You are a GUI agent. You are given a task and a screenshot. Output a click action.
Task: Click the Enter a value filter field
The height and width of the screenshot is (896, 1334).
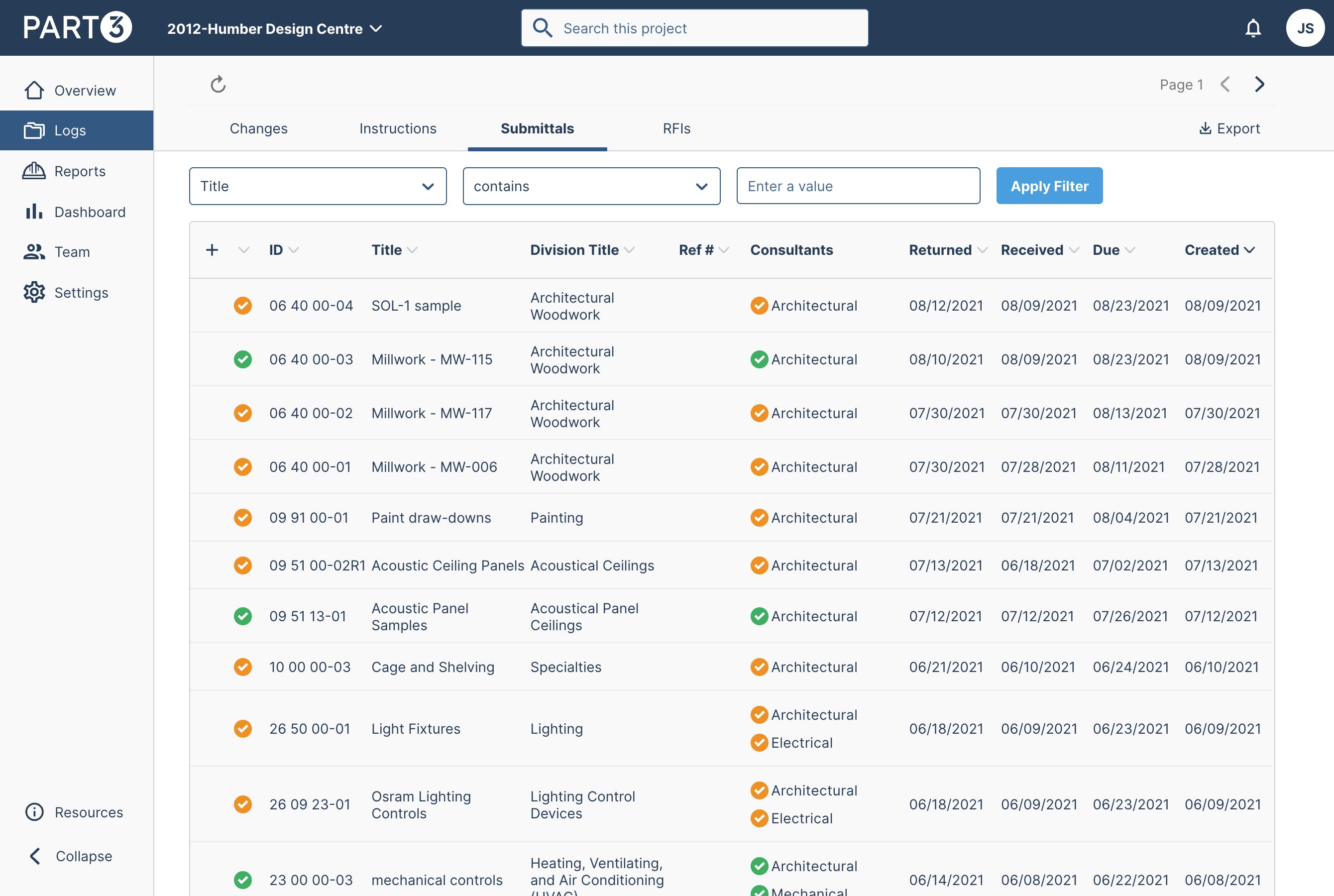[858, 186]
